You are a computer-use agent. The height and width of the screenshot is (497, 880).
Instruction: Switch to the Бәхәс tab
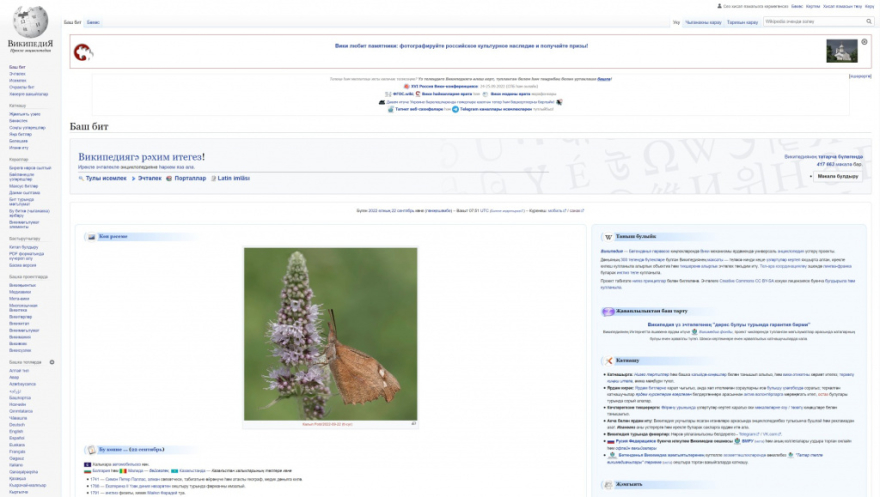(x=93, y=21)
